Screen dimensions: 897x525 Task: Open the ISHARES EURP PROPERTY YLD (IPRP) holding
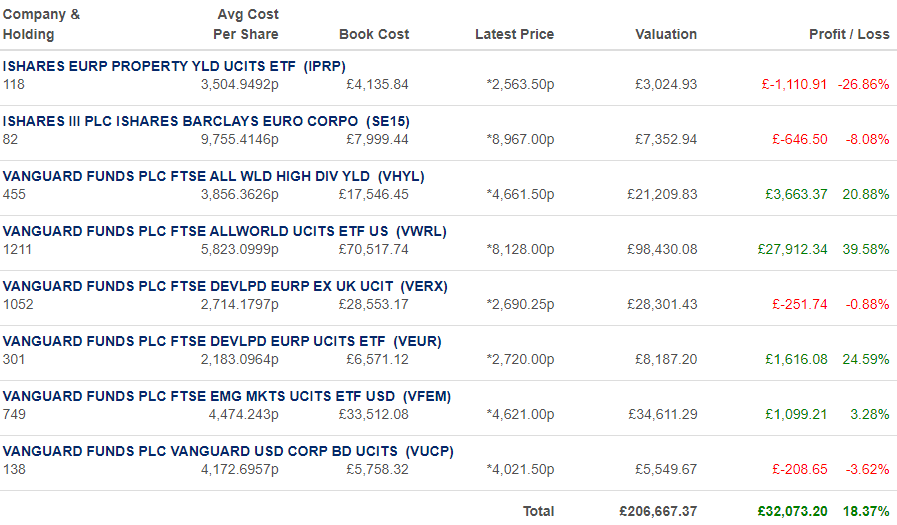[x=174, y=66]
